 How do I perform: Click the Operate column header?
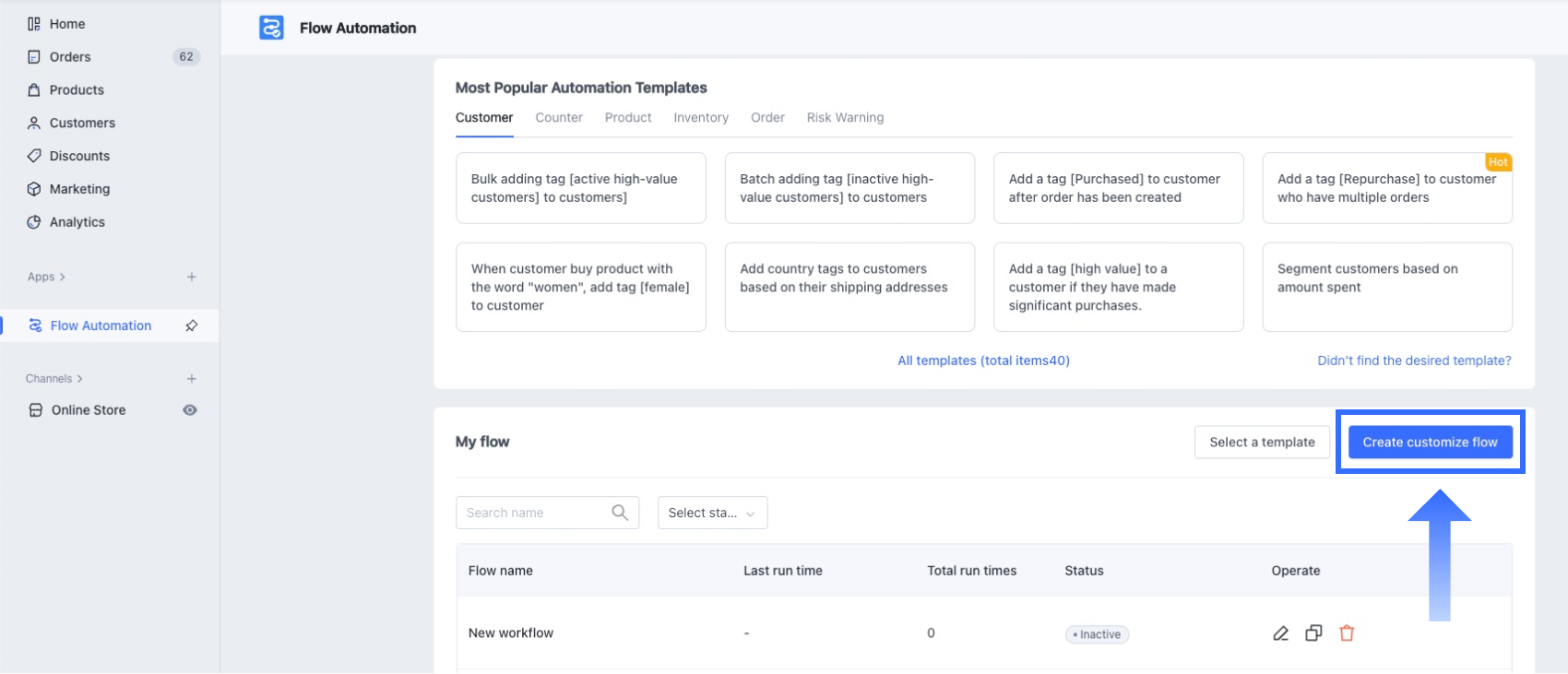1296,571
